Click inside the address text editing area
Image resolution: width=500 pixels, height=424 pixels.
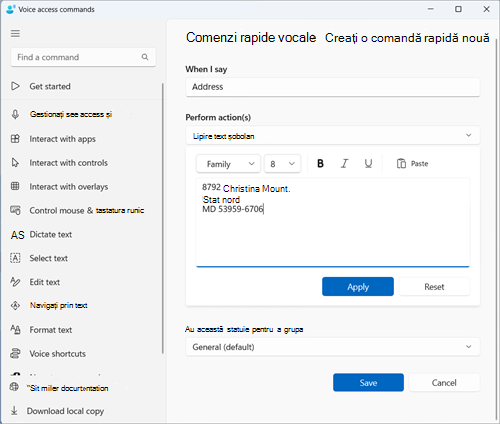[333, 223]
